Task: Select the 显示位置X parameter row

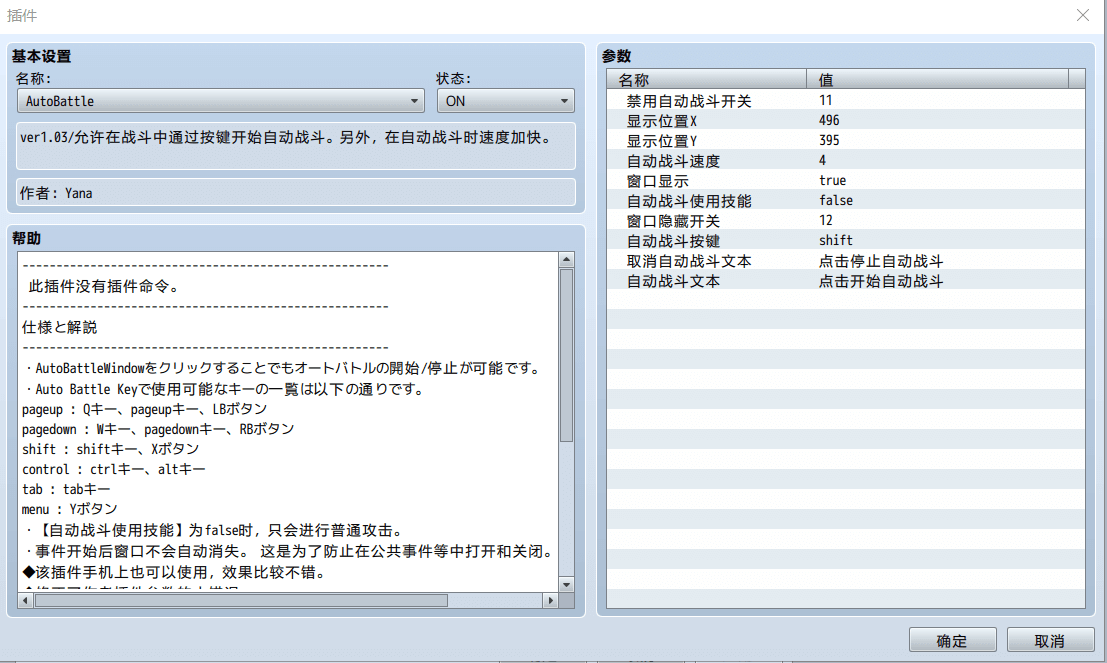Action: (846, 121)
